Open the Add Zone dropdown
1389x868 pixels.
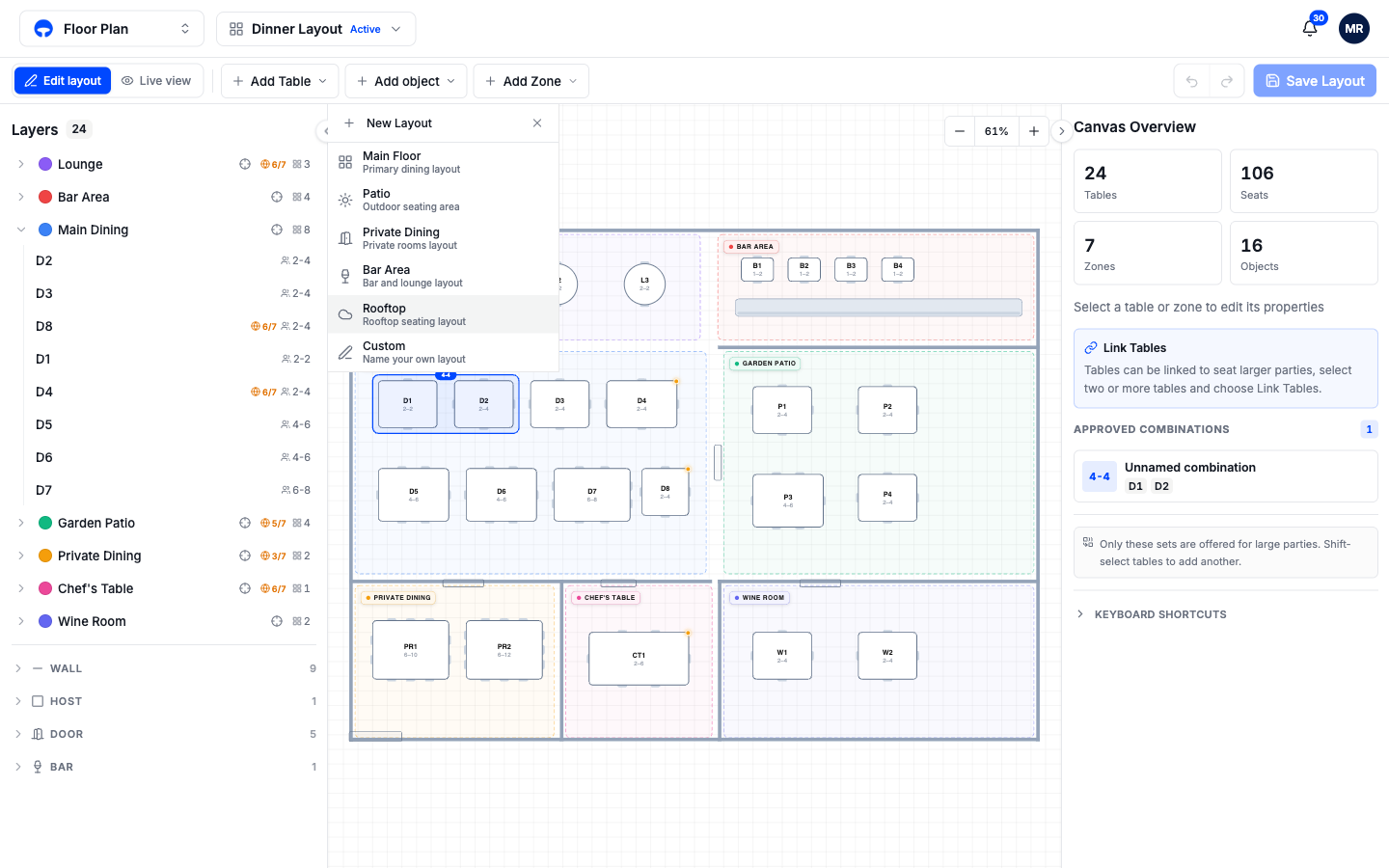531,81
